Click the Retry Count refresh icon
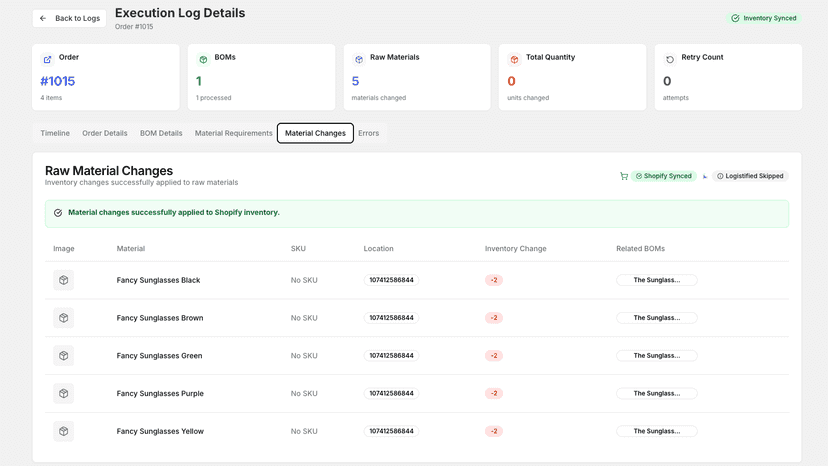The width and height of the screenshot is (828, 466). pyautogui.click(x=670, y=60)
